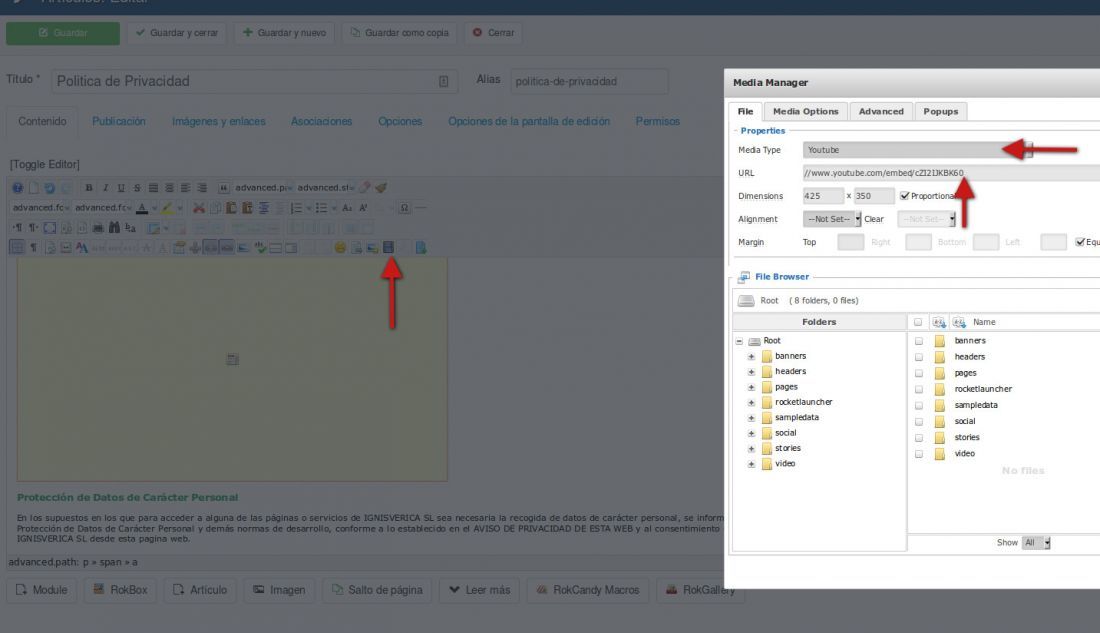Click the Show paragraph marks pilcrow icon

(x=33, y=247)
